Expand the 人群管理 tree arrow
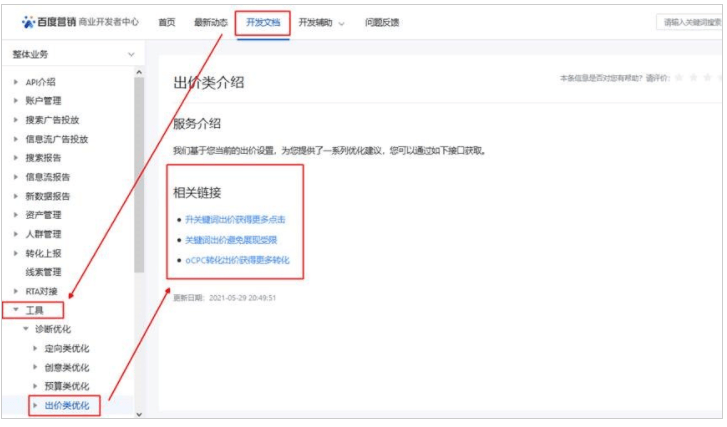The height and width of the screenshot is (427, 727). click(x=16, y=234)
